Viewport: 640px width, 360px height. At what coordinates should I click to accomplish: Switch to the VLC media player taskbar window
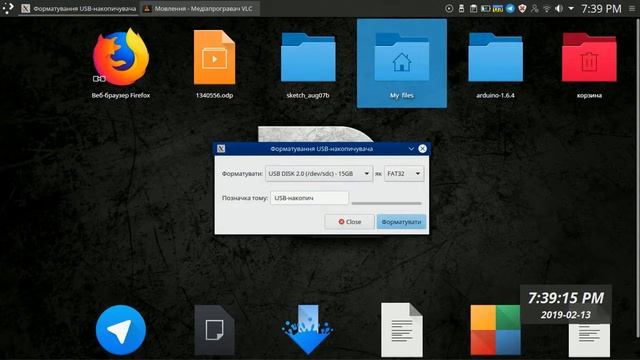[199, 9]
